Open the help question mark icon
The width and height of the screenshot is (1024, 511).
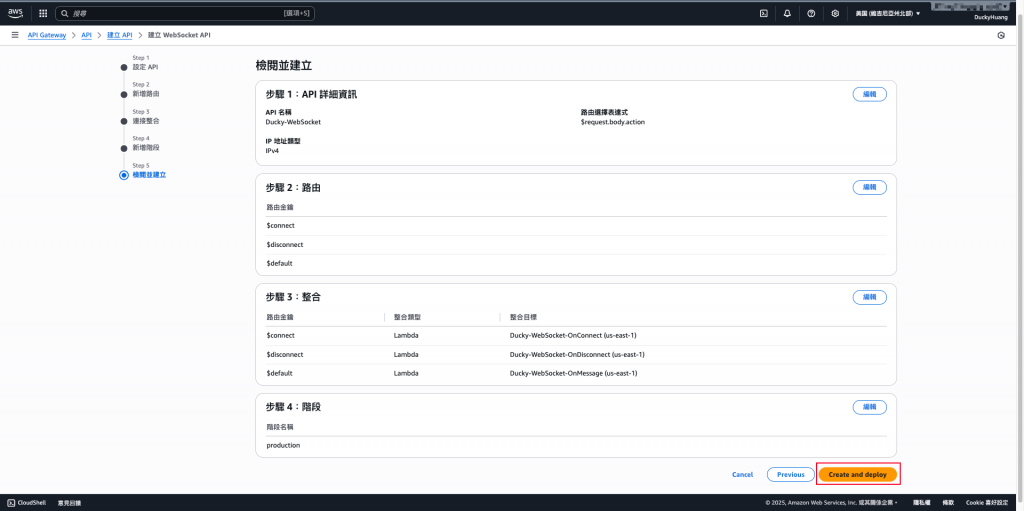tap(811, 13)
